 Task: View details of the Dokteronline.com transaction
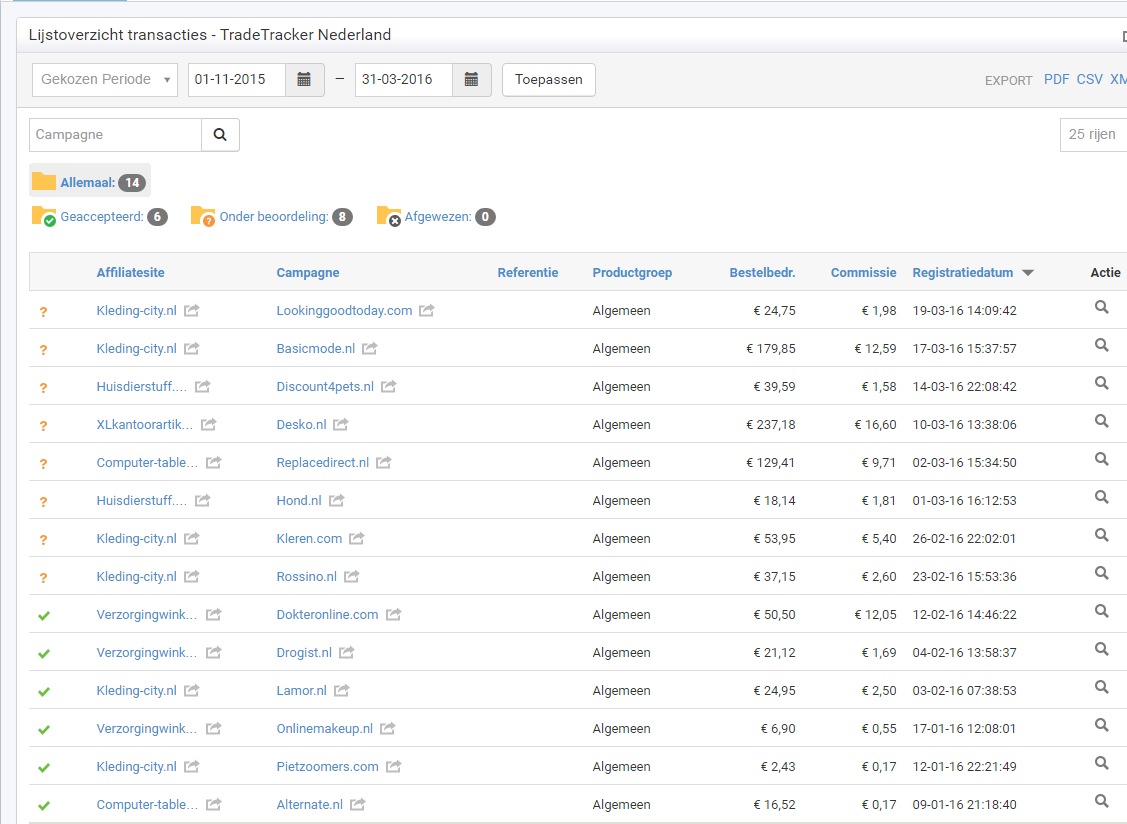tap(1101, 612)
